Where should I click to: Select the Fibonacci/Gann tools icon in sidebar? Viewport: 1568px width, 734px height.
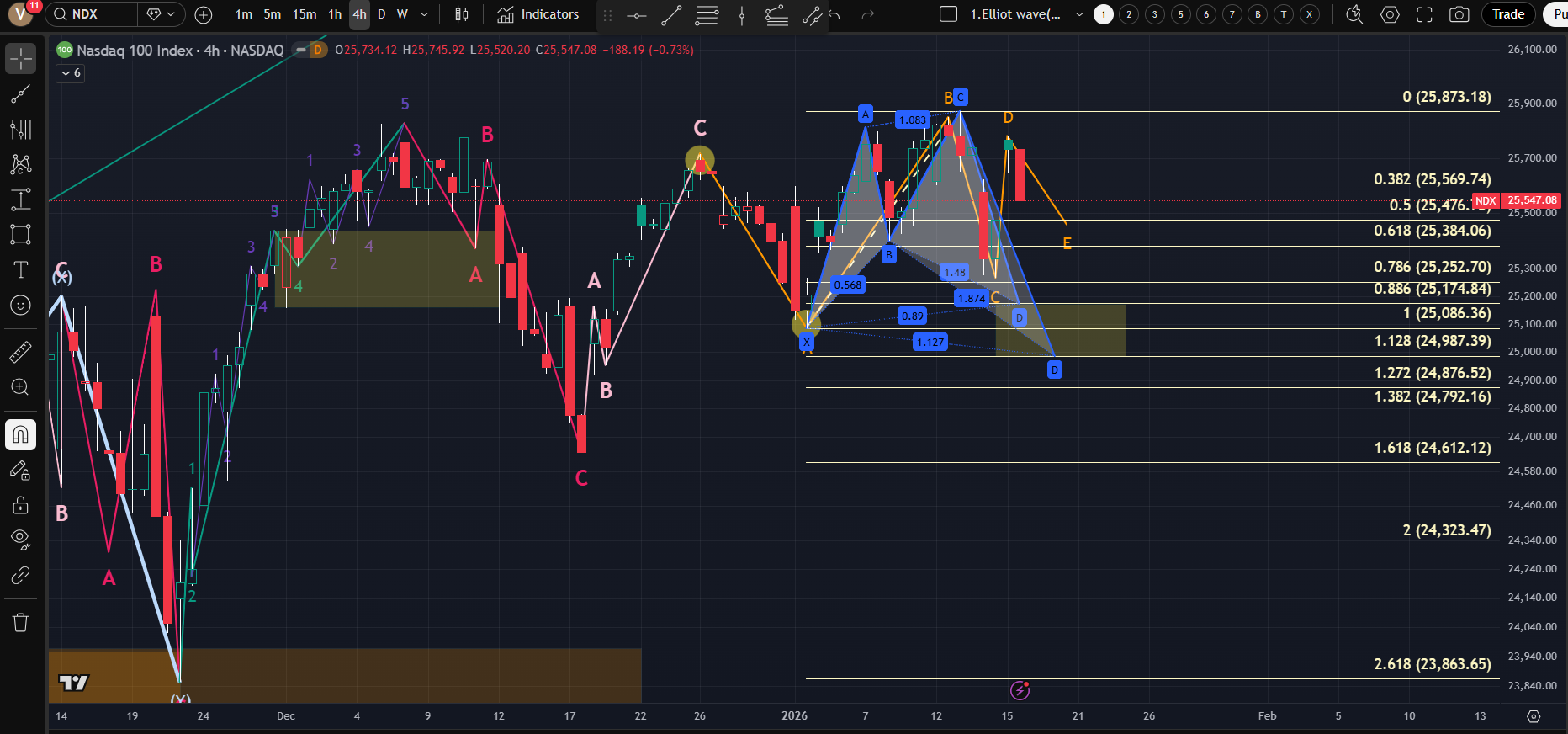point(20,129)
